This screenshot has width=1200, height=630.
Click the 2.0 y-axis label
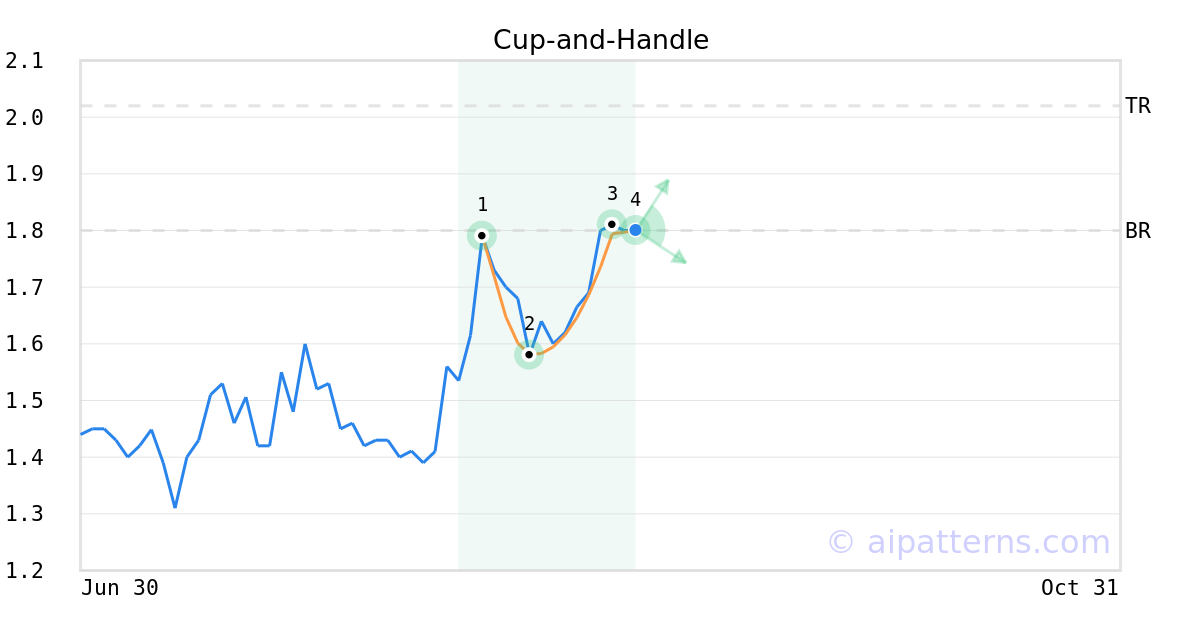tap(25, 118)
